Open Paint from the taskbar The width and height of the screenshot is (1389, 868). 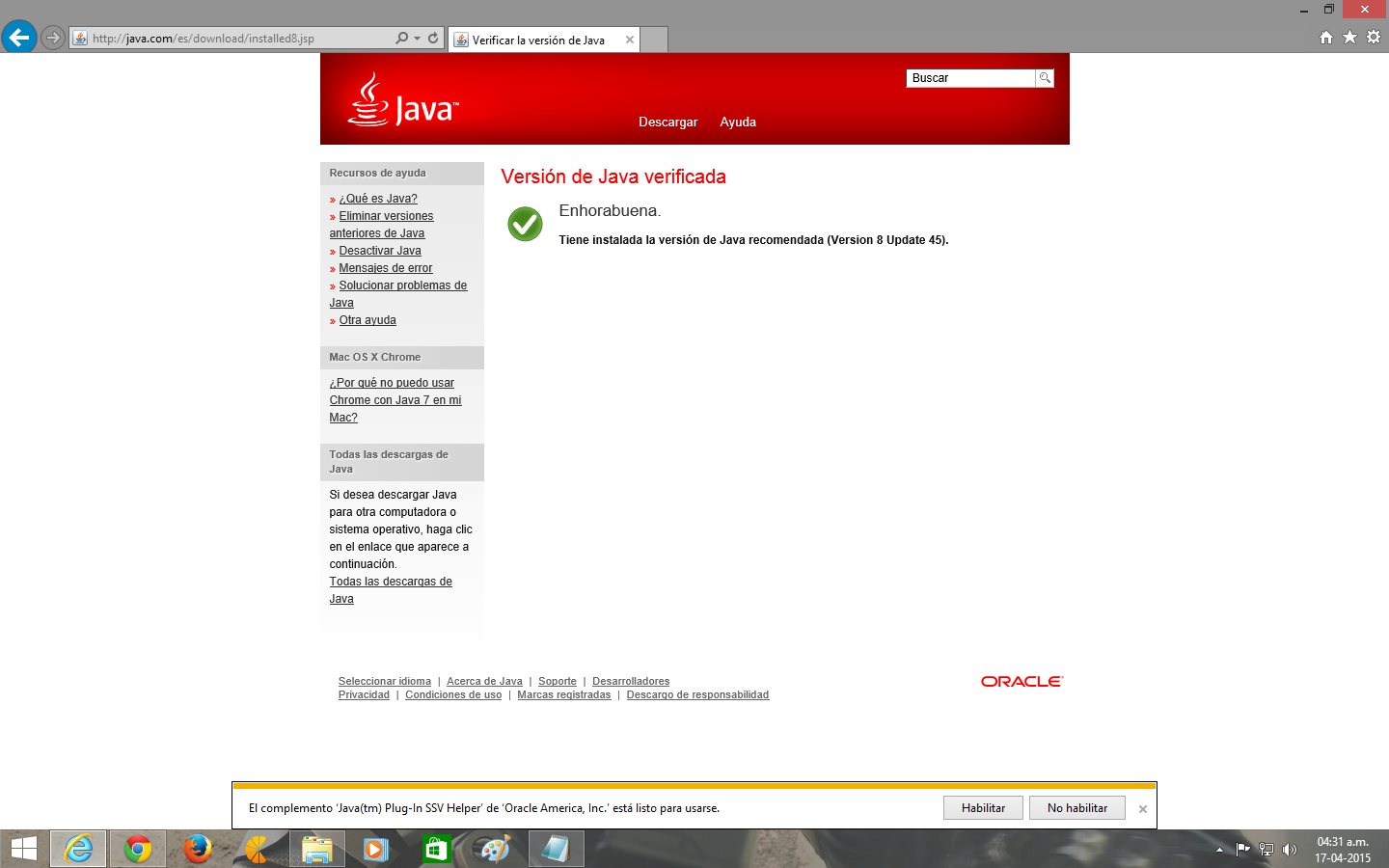click(x=495, y=849)
